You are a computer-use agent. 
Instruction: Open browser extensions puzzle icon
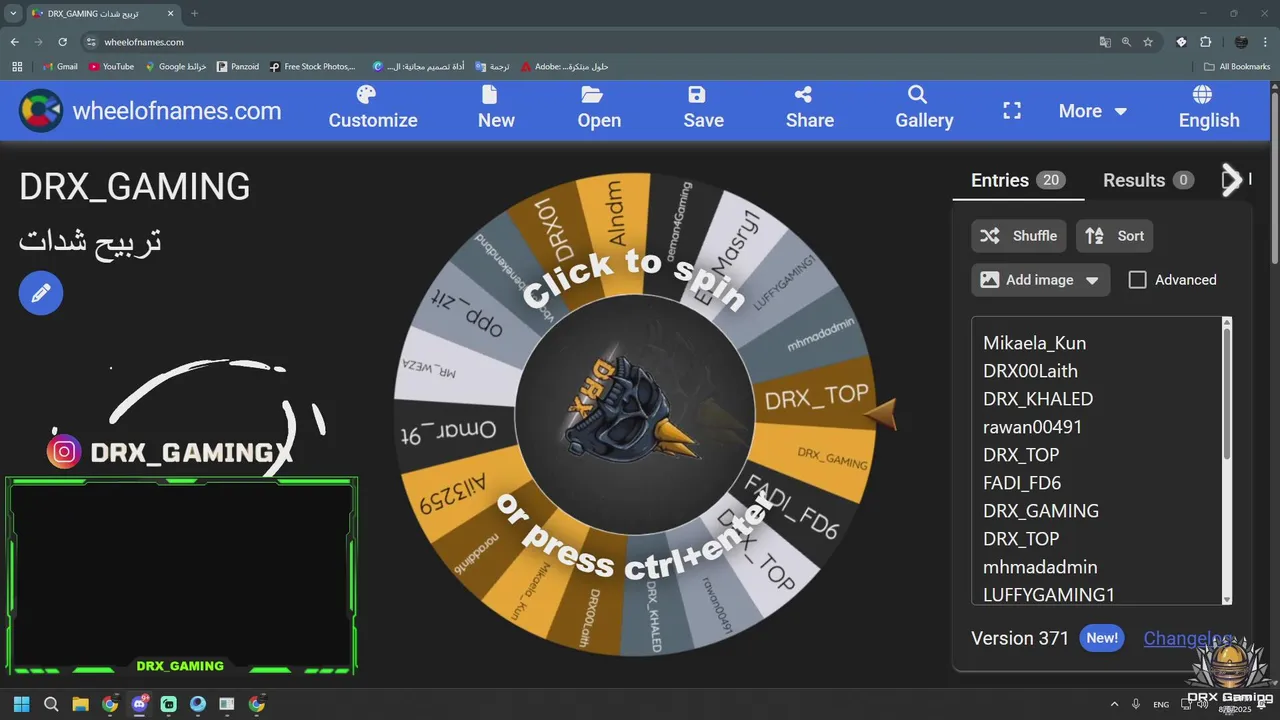(x=1205, y=42)
